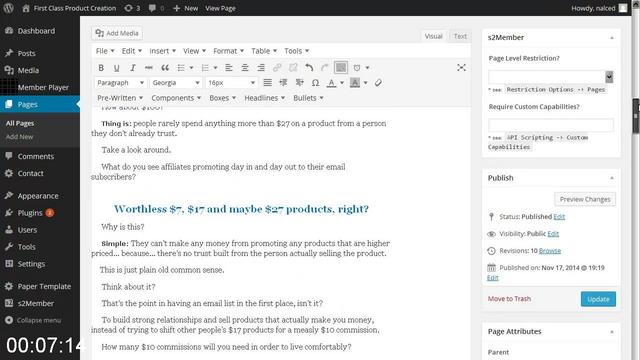Click the Update button

click(598, 299)
